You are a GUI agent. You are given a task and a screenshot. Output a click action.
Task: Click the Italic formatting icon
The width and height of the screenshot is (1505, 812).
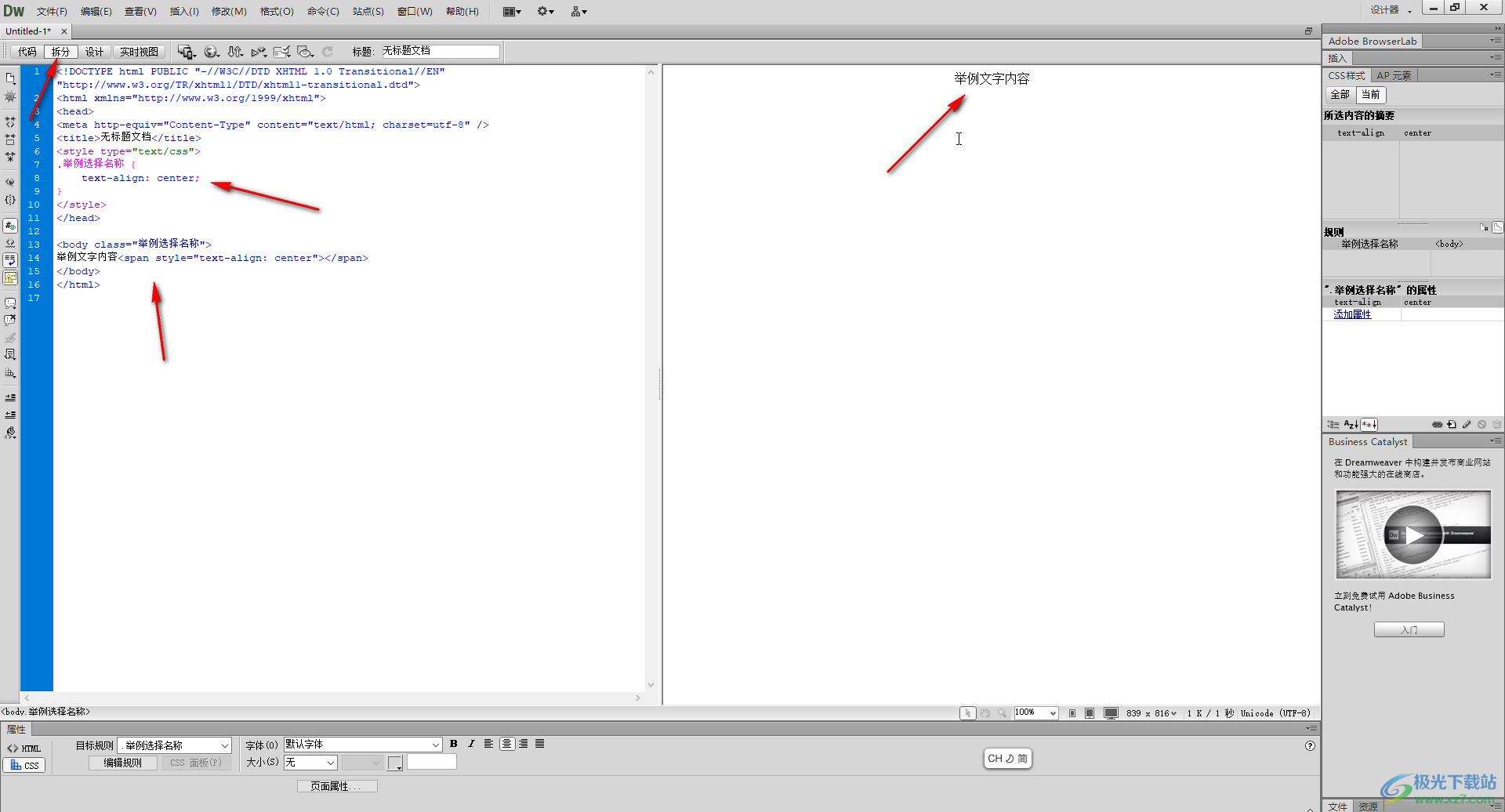471,744
